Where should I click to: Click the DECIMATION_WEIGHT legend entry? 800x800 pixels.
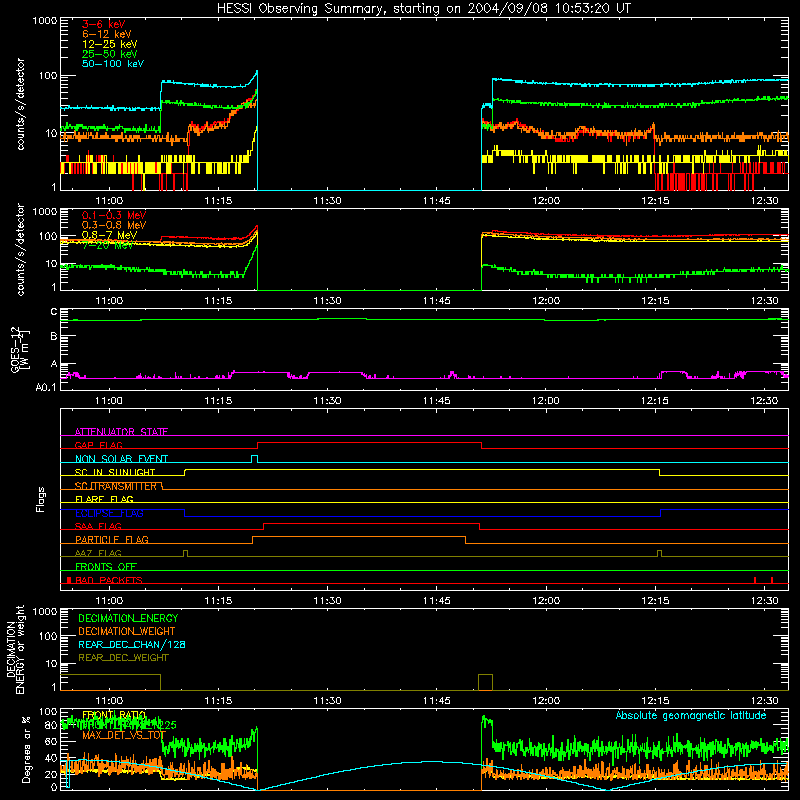(x=127, y=631)
